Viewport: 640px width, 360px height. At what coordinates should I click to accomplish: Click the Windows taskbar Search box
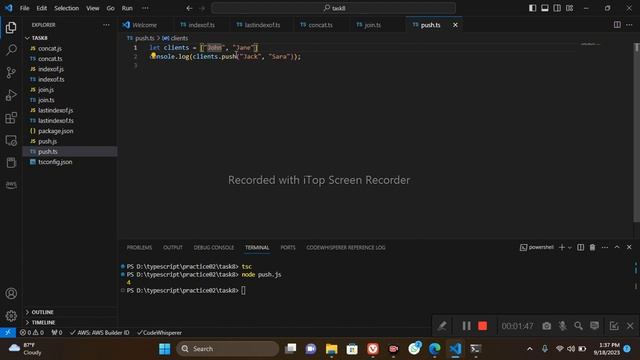tap(228, 349)
